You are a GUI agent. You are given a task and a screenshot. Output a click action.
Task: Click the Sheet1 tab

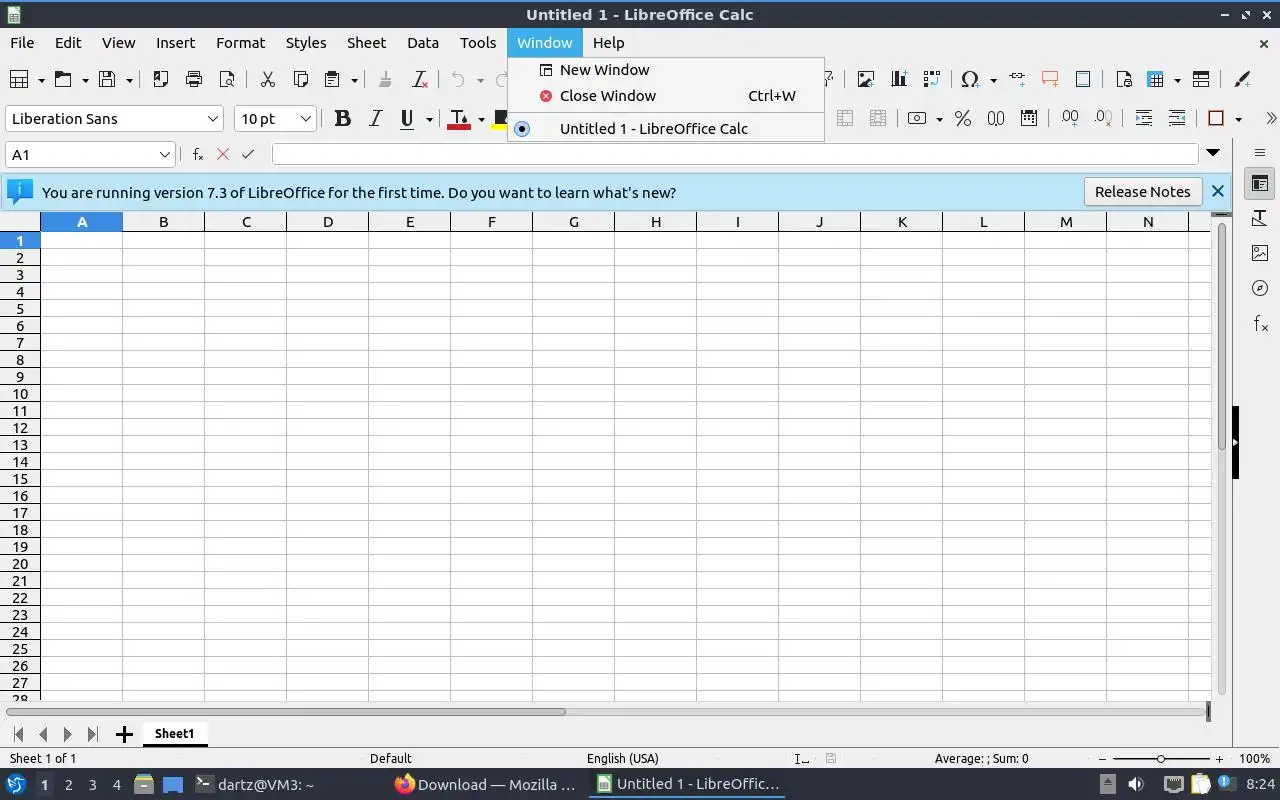(174, 733)
